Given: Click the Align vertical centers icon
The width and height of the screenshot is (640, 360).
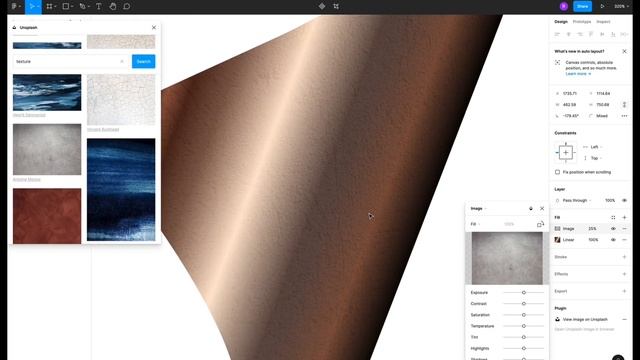Looking at the screenshot, I should (x=602, y=35).
